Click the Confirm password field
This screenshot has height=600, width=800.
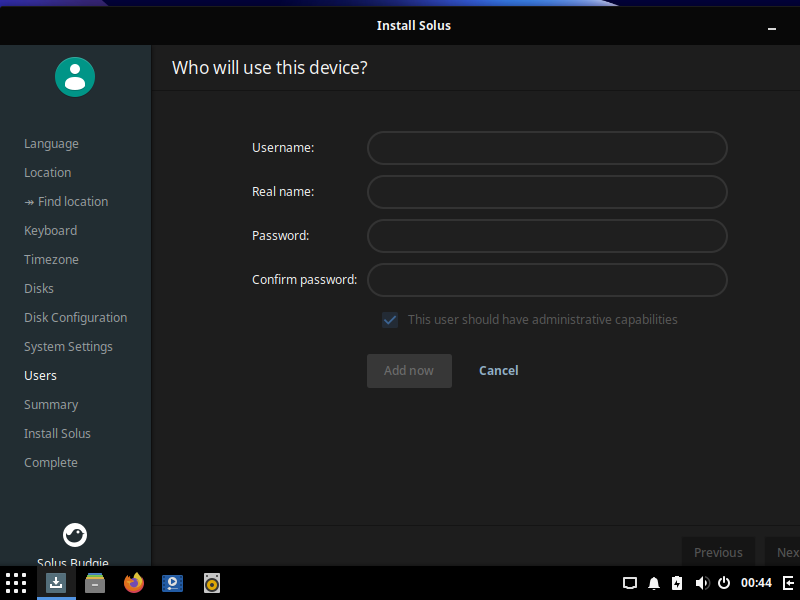pos(547,280)
